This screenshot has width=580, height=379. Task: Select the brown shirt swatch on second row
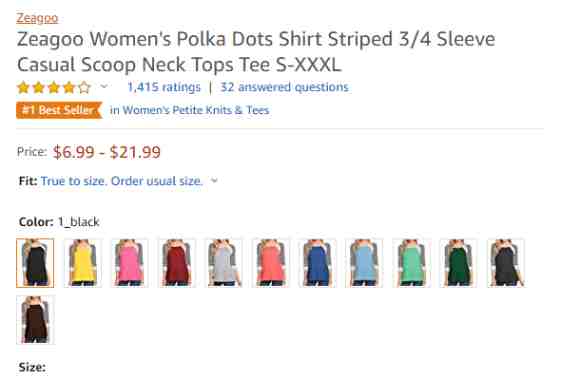36,320
